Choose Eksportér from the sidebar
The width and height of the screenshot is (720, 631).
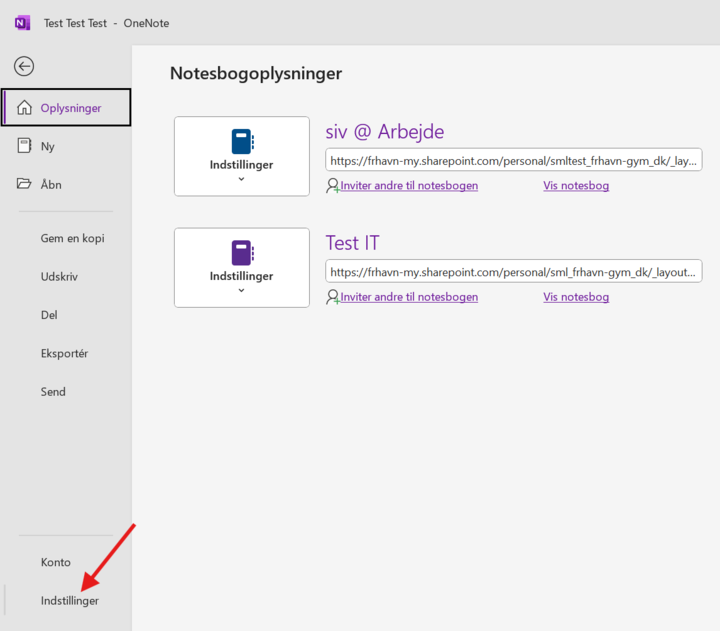[65, 353]
